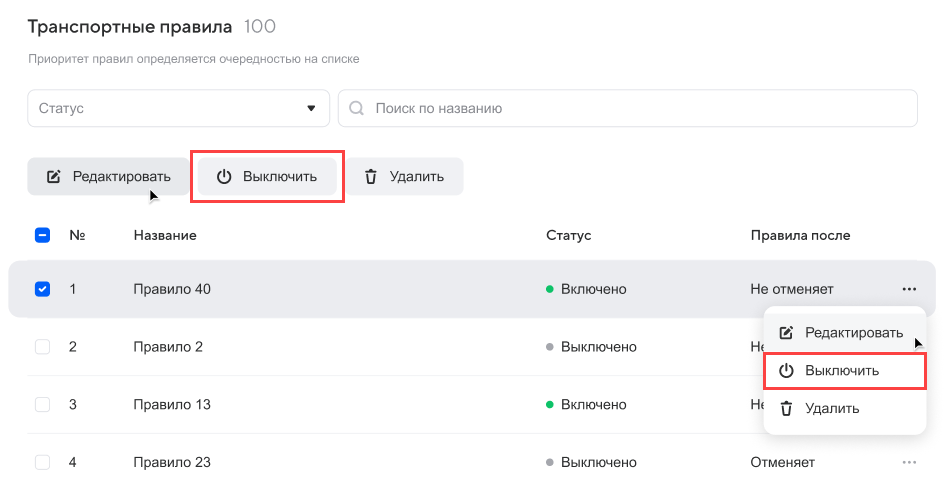Toggle the select-all checkbox in the table header
951x484 pixels.
[x=42, y=235]
